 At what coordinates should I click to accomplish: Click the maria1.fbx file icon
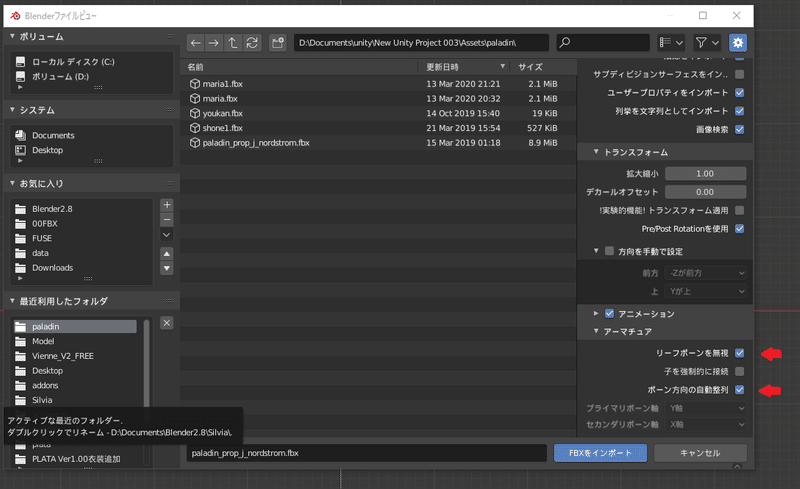(x=195, y=84)
